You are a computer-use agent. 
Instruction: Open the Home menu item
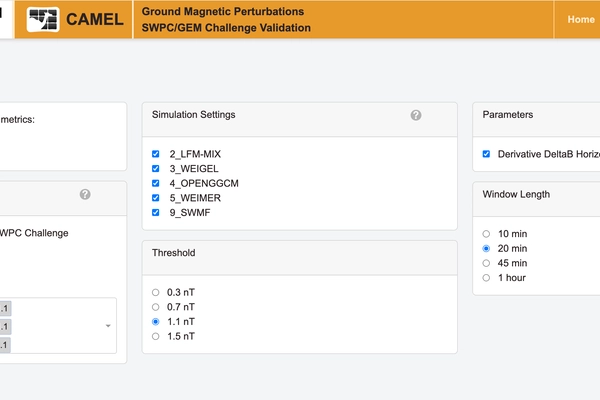pyautogui.click(x=580, y=19)
